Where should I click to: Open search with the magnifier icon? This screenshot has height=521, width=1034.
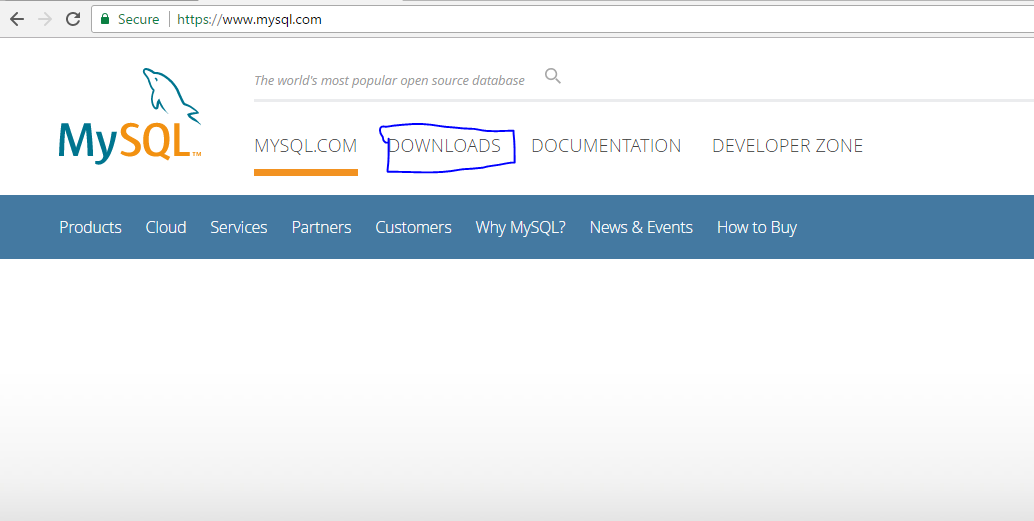pyautogui.click(x=553, y=77)
